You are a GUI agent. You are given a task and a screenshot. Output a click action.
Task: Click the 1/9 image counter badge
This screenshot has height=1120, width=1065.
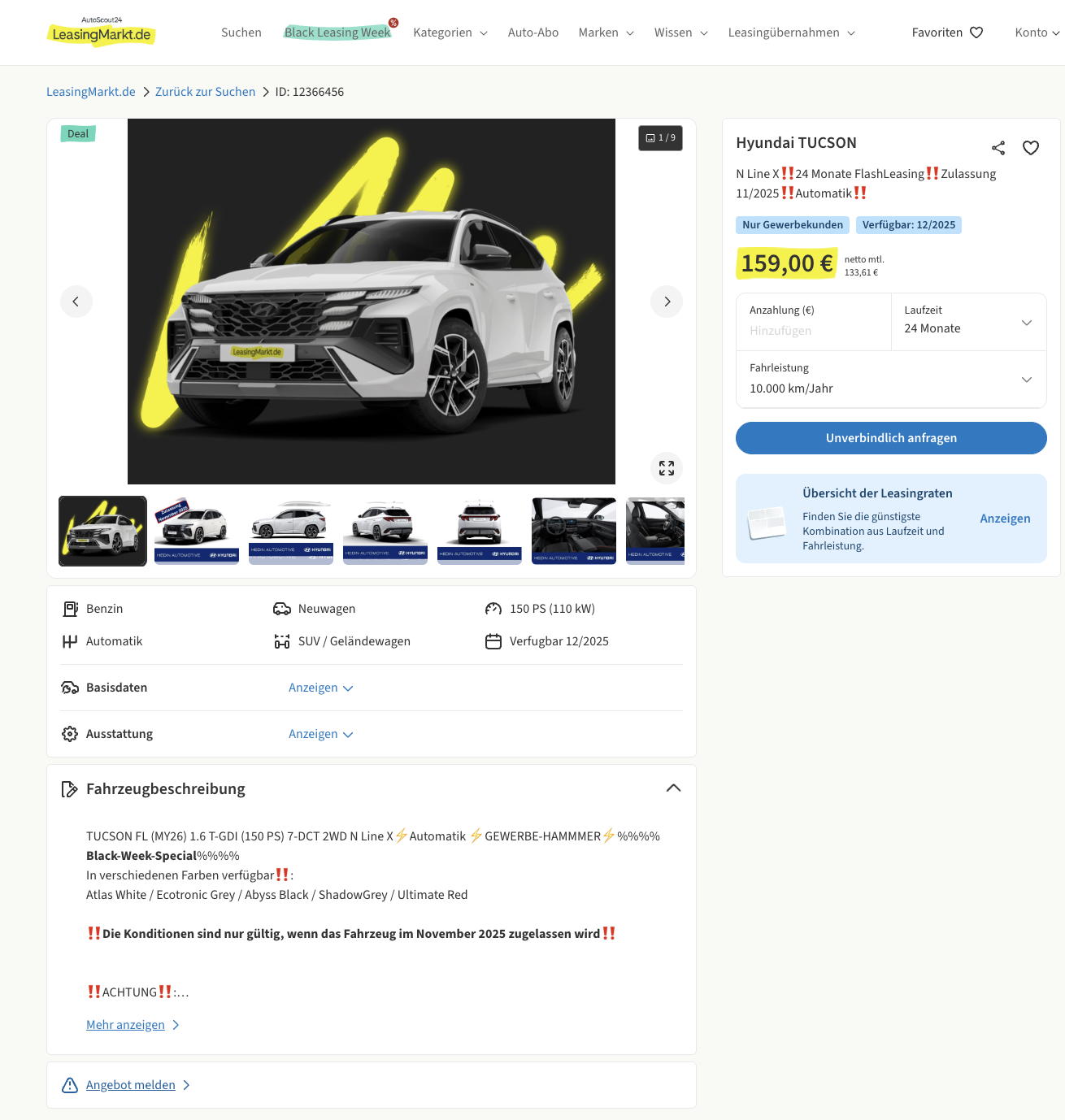660,138
